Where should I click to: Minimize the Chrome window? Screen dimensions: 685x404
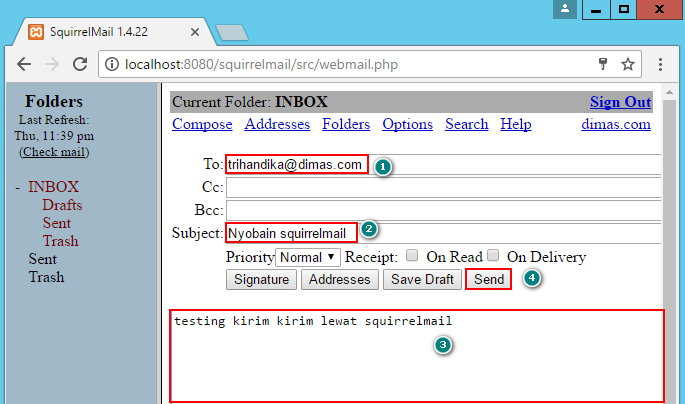596,9
